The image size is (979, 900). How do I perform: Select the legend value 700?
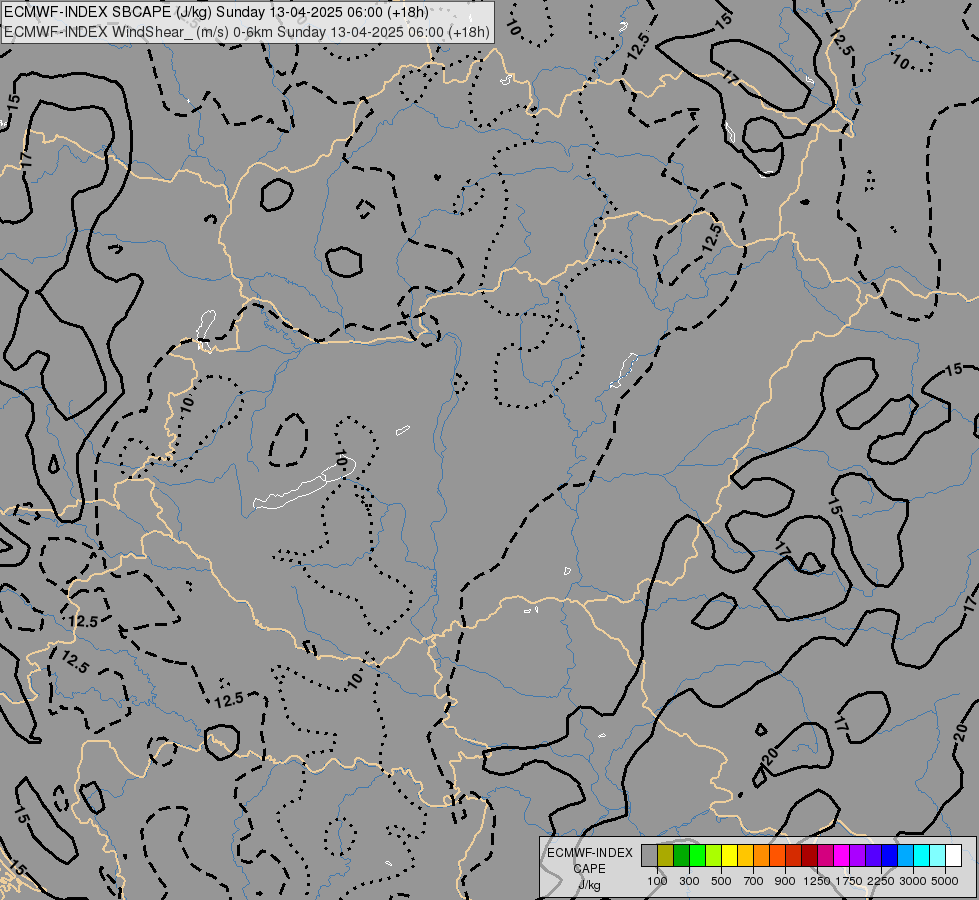[754, 881]
